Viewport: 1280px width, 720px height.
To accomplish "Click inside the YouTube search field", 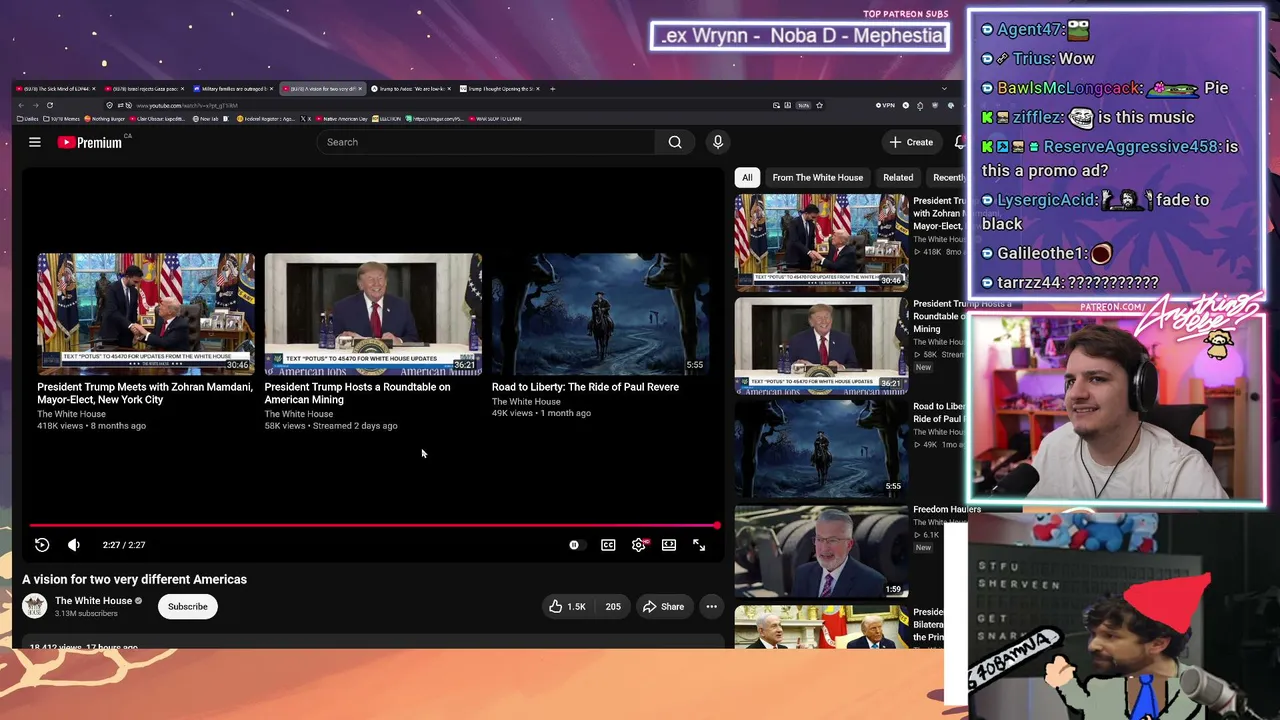I will (x=486, y=142).
